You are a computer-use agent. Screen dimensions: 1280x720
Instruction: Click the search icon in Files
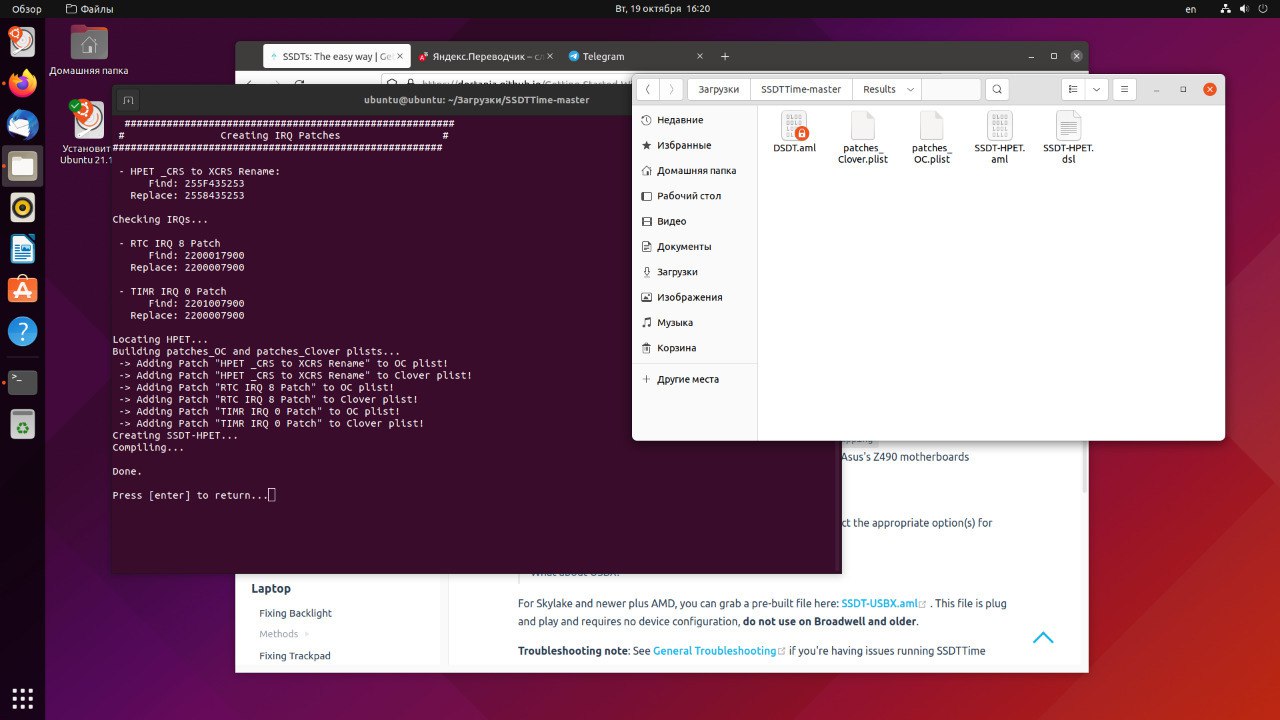[996, 89]
